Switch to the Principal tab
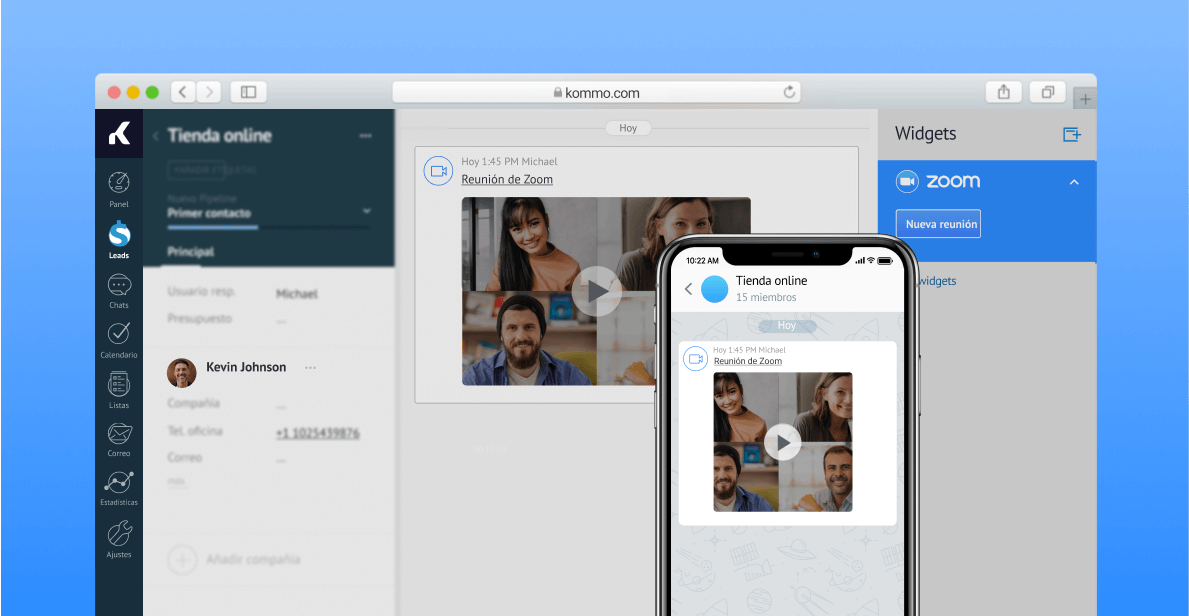The height and width of the screenshot is (616, 1189). (190, 252)
